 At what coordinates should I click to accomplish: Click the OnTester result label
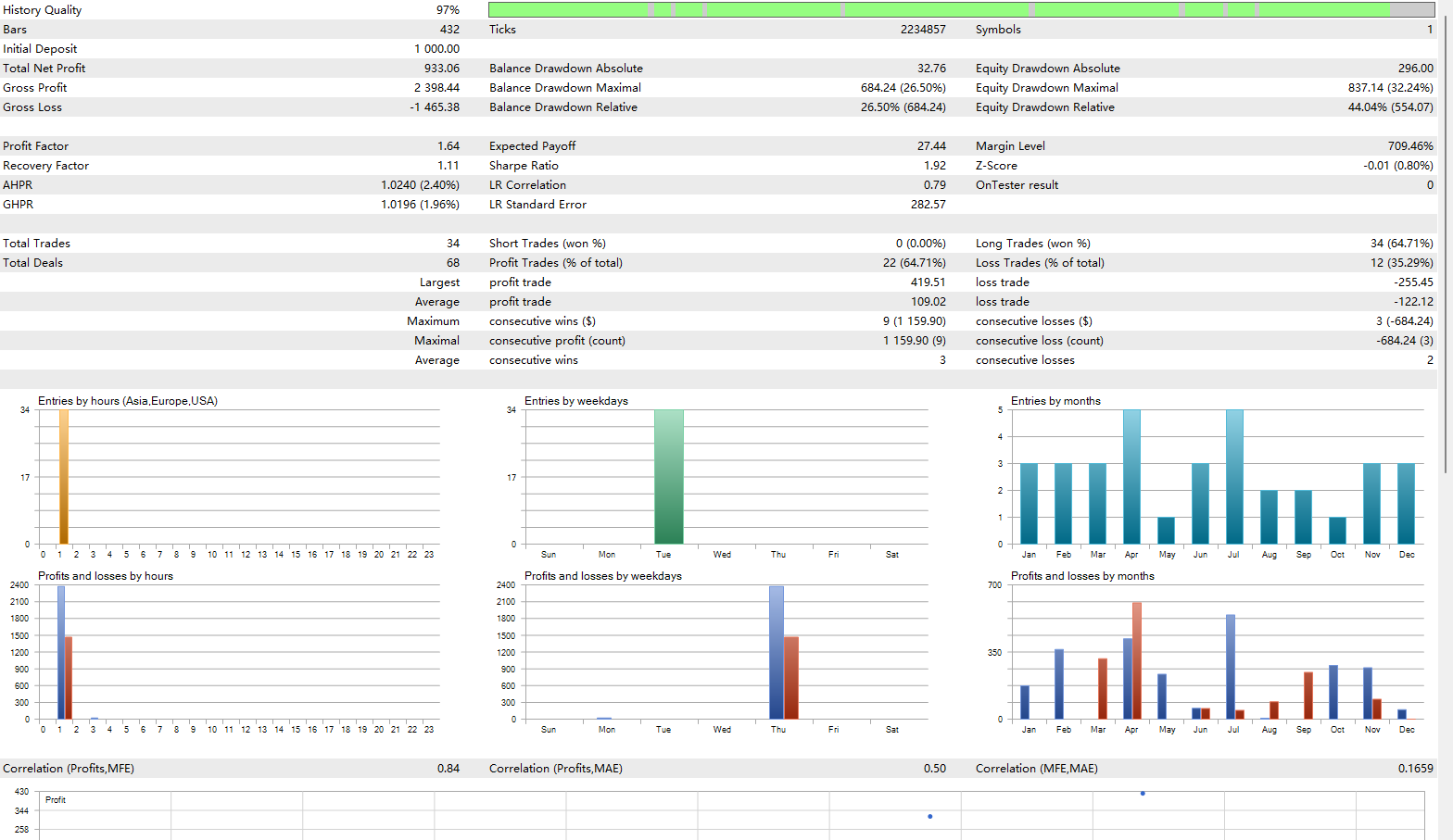coord(1017,184)
